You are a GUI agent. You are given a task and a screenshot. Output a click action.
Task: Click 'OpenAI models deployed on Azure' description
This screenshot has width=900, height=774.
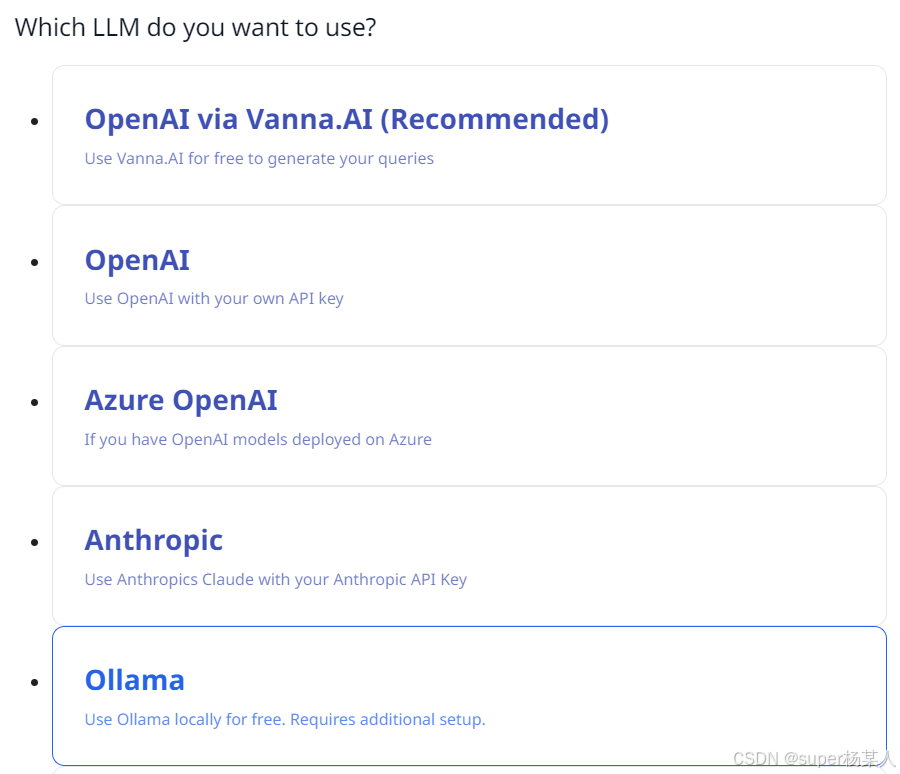258,439
